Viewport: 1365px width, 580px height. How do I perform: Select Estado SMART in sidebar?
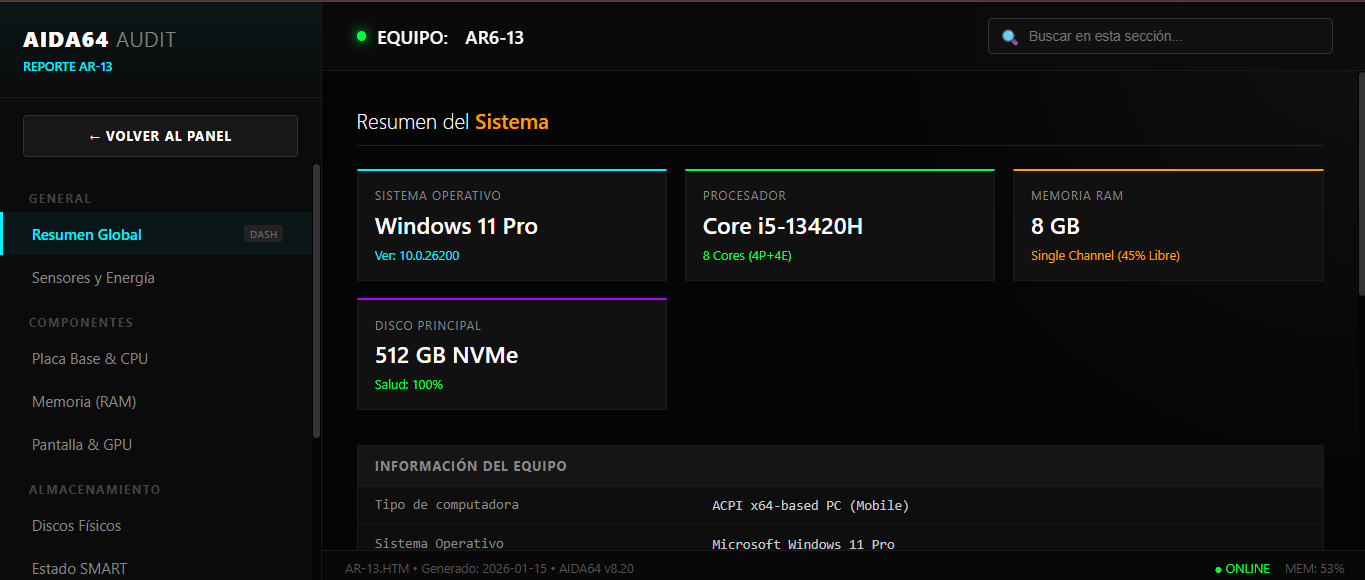79,568
